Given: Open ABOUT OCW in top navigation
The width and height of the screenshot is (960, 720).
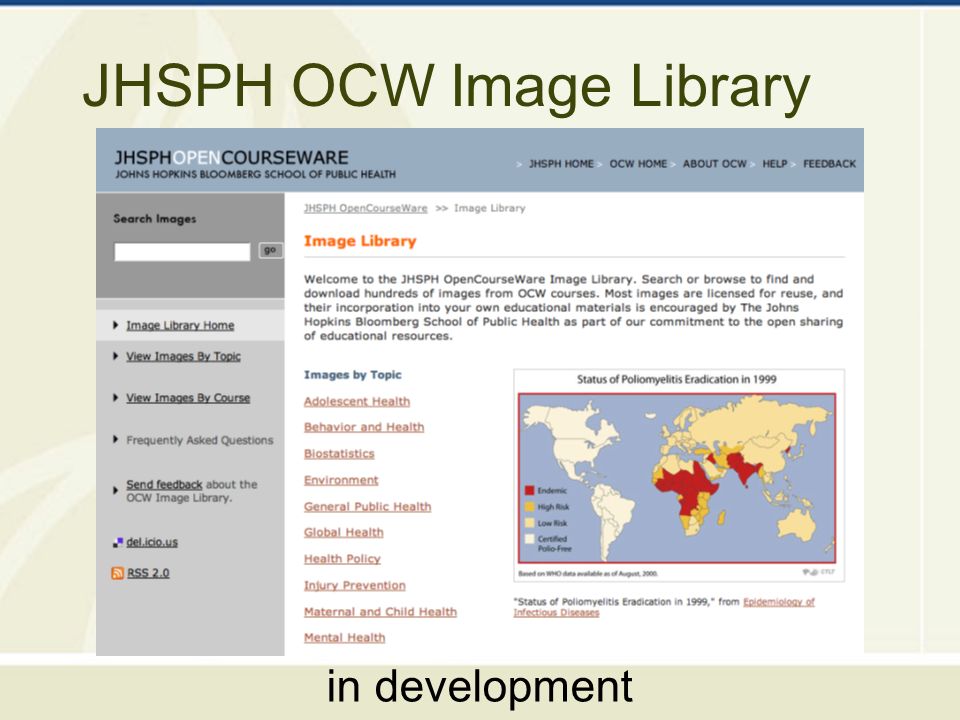Looking at the screenshot, I should click(714, 163).
